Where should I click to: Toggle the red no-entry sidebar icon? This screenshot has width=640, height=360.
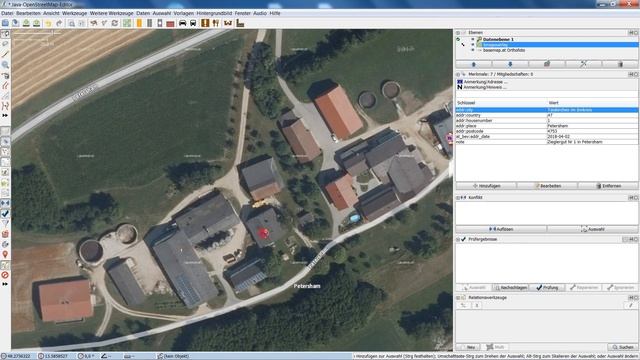pos(5,275)
